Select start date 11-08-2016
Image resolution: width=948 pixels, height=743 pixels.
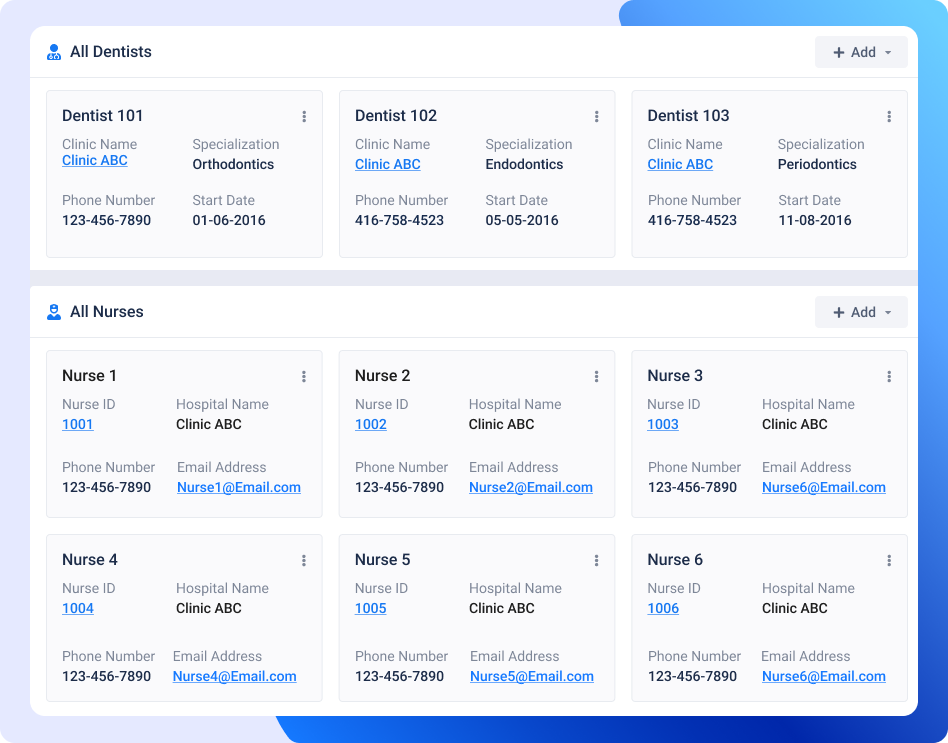point(815,220)
